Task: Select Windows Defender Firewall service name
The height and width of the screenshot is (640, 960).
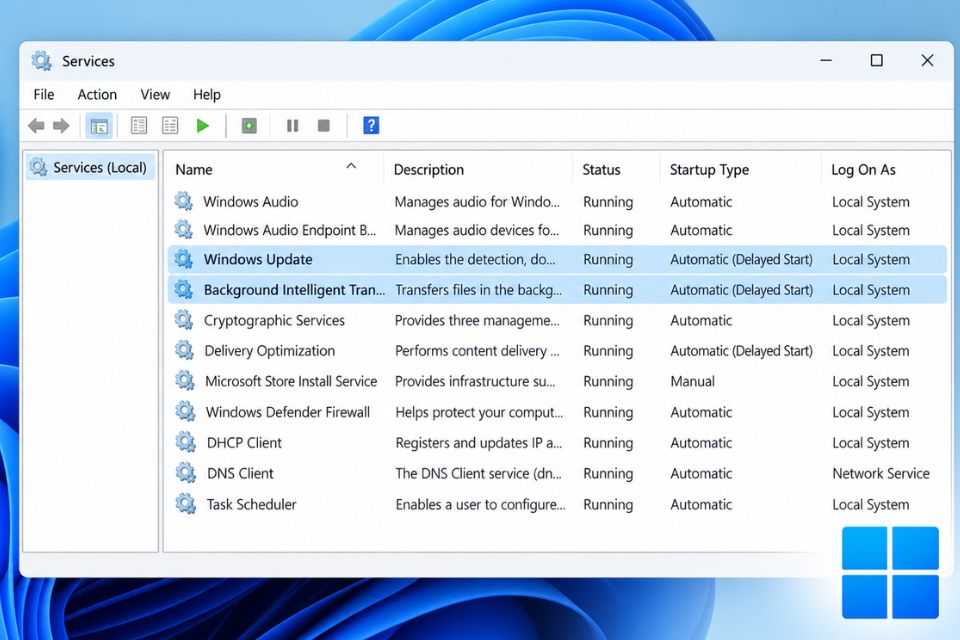Action: [288, 412]
